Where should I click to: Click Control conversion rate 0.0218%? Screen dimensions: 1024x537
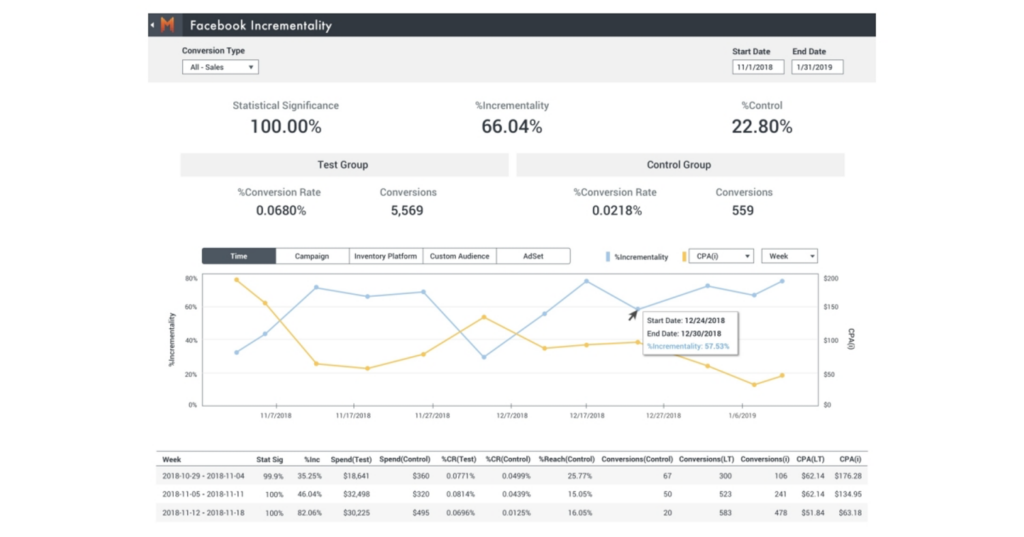click(617, 210)
